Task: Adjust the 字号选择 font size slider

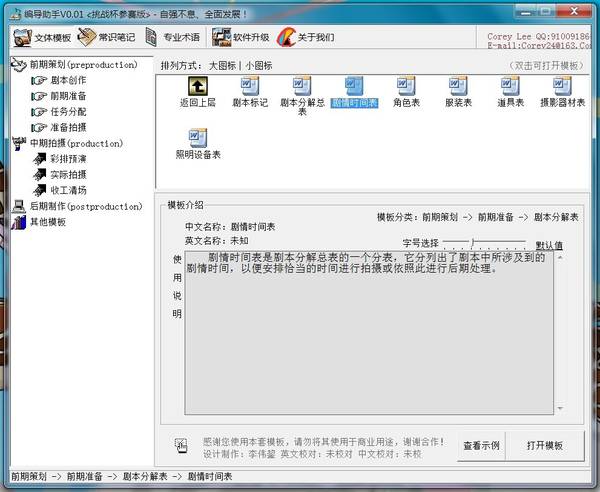Action: [x=473, y=242]
